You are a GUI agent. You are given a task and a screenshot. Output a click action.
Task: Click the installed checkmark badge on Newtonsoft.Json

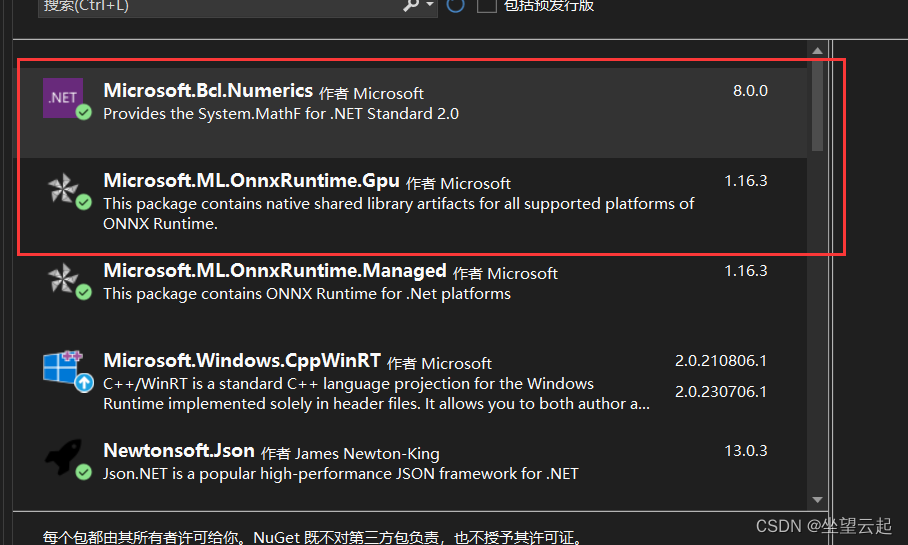pos(84,472)
